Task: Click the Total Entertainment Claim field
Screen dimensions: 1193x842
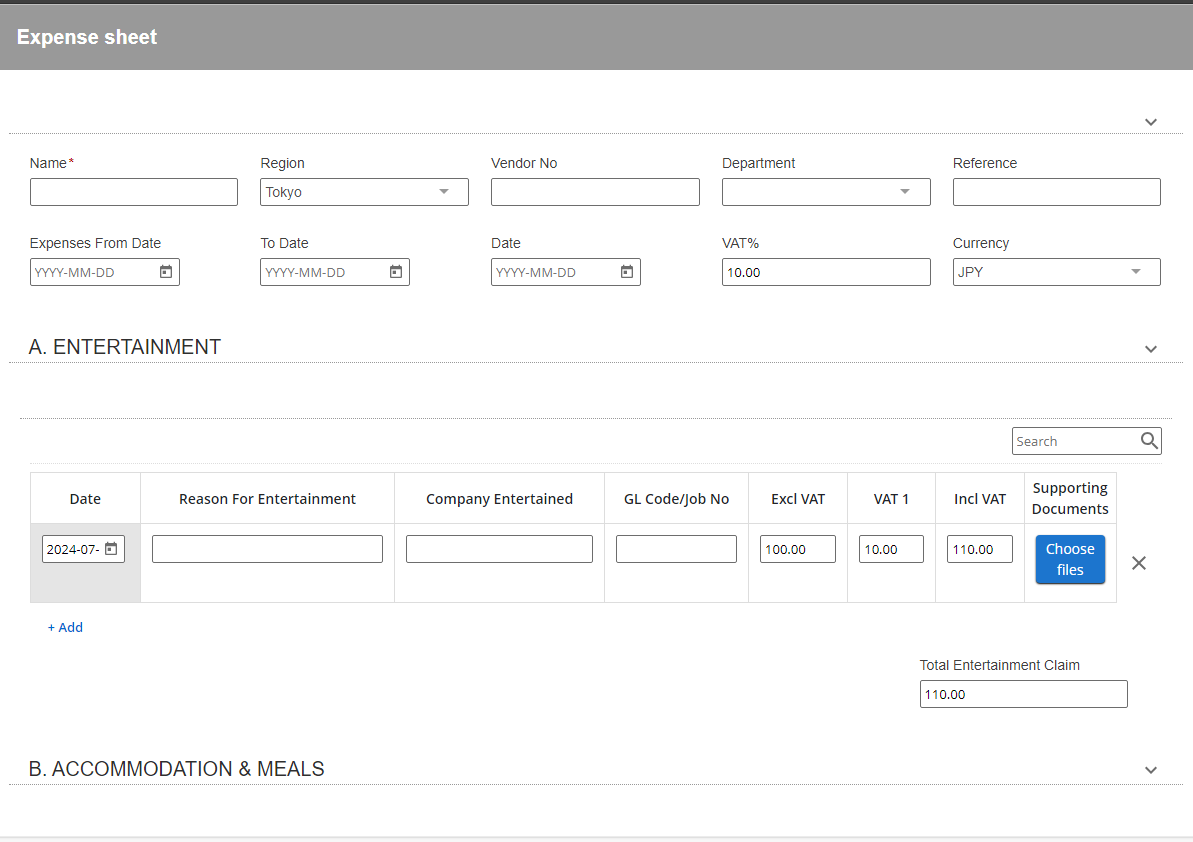Action: click(1023, 694)
